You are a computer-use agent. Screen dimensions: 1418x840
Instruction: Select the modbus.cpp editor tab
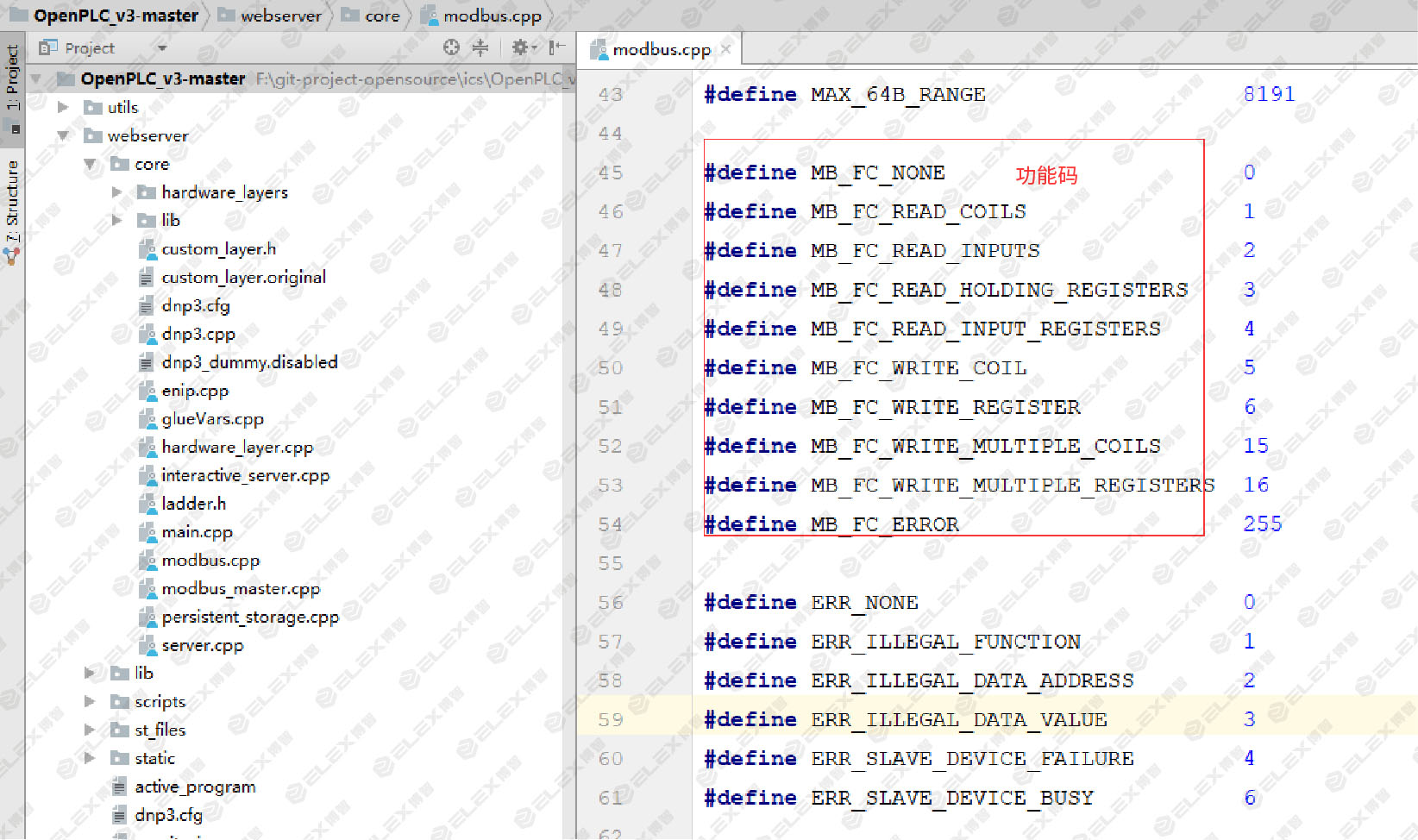(662, 49)
